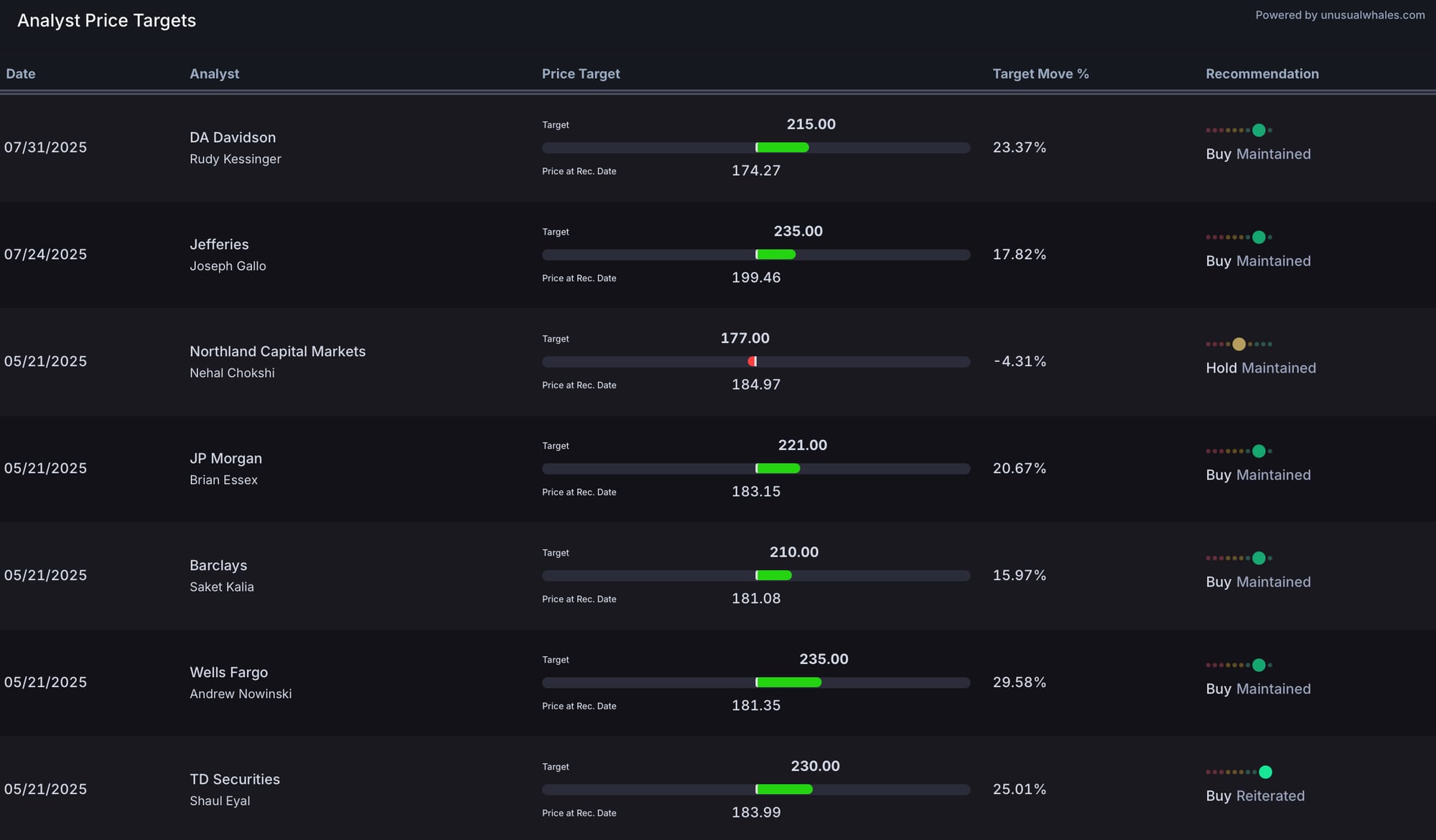Click the Target Move % column header
This screenshot has height=840, width=1436.
pyautogui.click(x=1040, y=74)
